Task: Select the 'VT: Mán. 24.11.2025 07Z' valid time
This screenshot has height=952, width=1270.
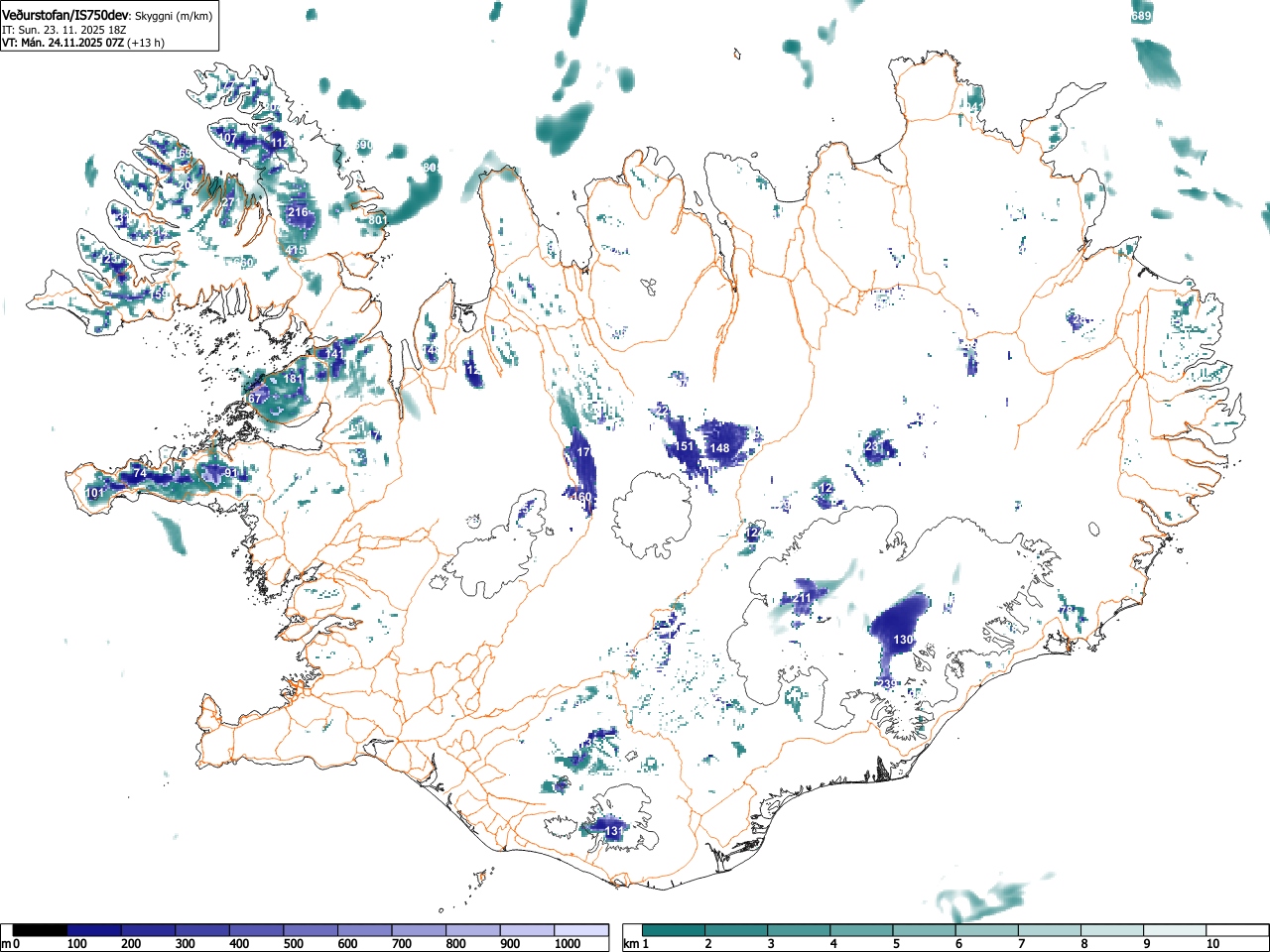Action: click(x=63, y=43)
